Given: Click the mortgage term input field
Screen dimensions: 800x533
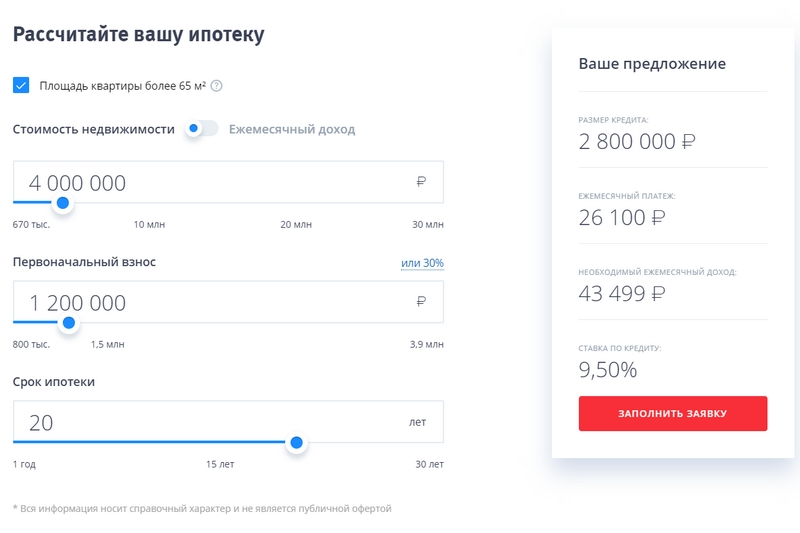Looking at the screenshot, I should (x=210, y=422).
